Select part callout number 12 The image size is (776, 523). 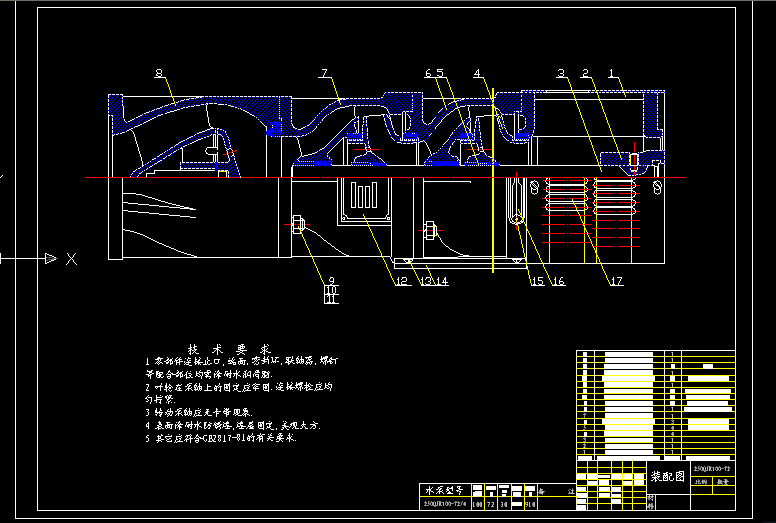coord(402,282)
